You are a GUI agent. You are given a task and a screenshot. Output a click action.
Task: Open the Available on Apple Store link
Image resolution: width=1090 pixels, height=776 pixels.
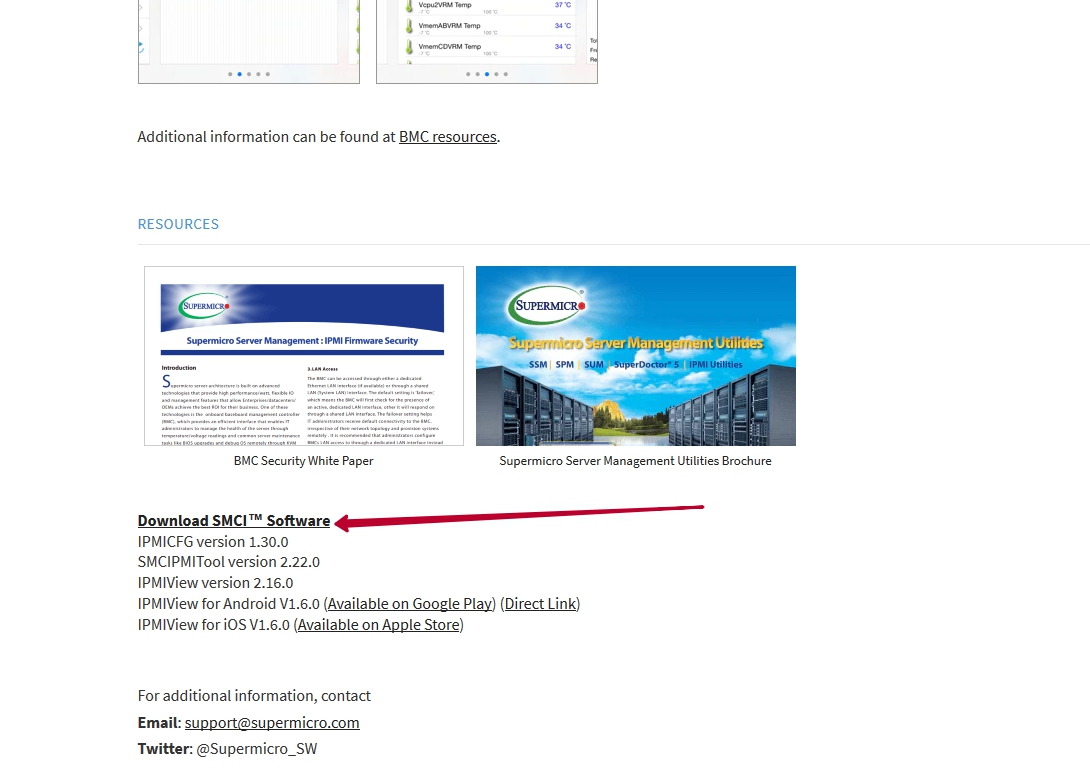click(379, 624)
